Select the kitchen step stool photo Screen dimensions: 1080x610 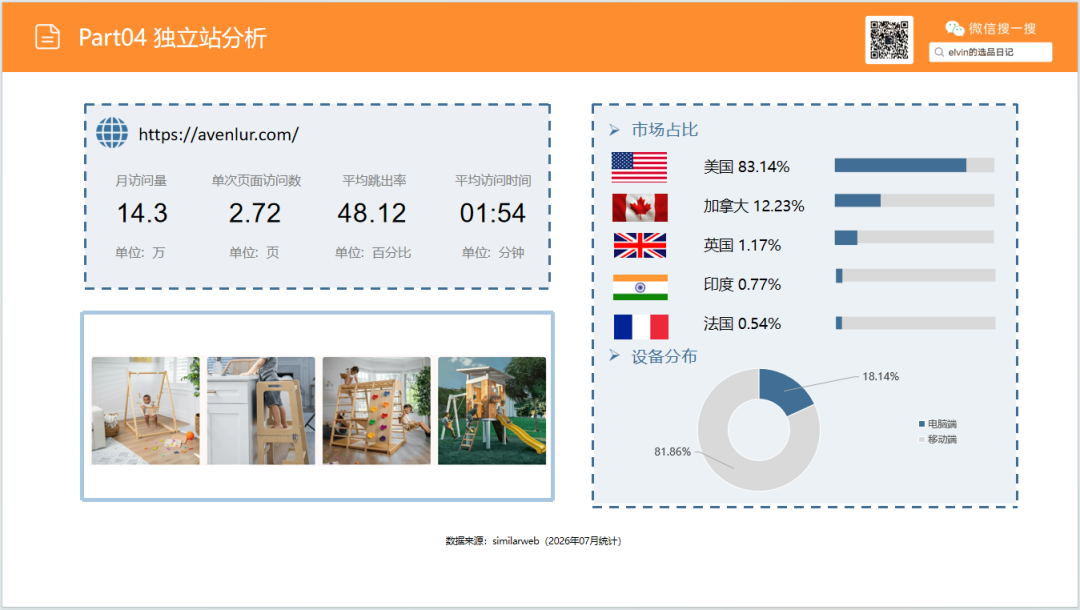click(261, 410)
